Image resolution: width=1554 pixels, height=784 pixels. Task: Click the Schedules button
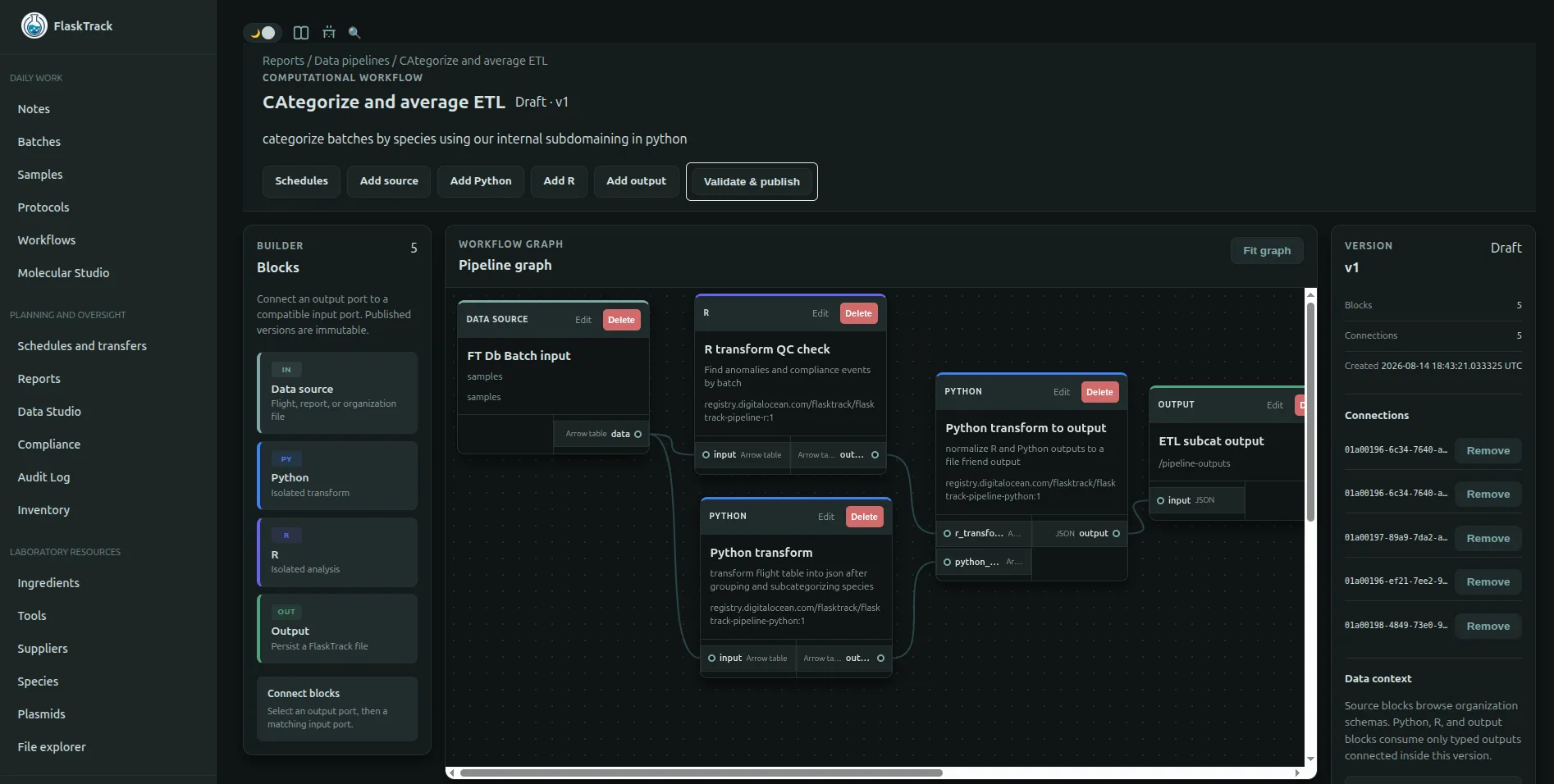tap(301, 181)
